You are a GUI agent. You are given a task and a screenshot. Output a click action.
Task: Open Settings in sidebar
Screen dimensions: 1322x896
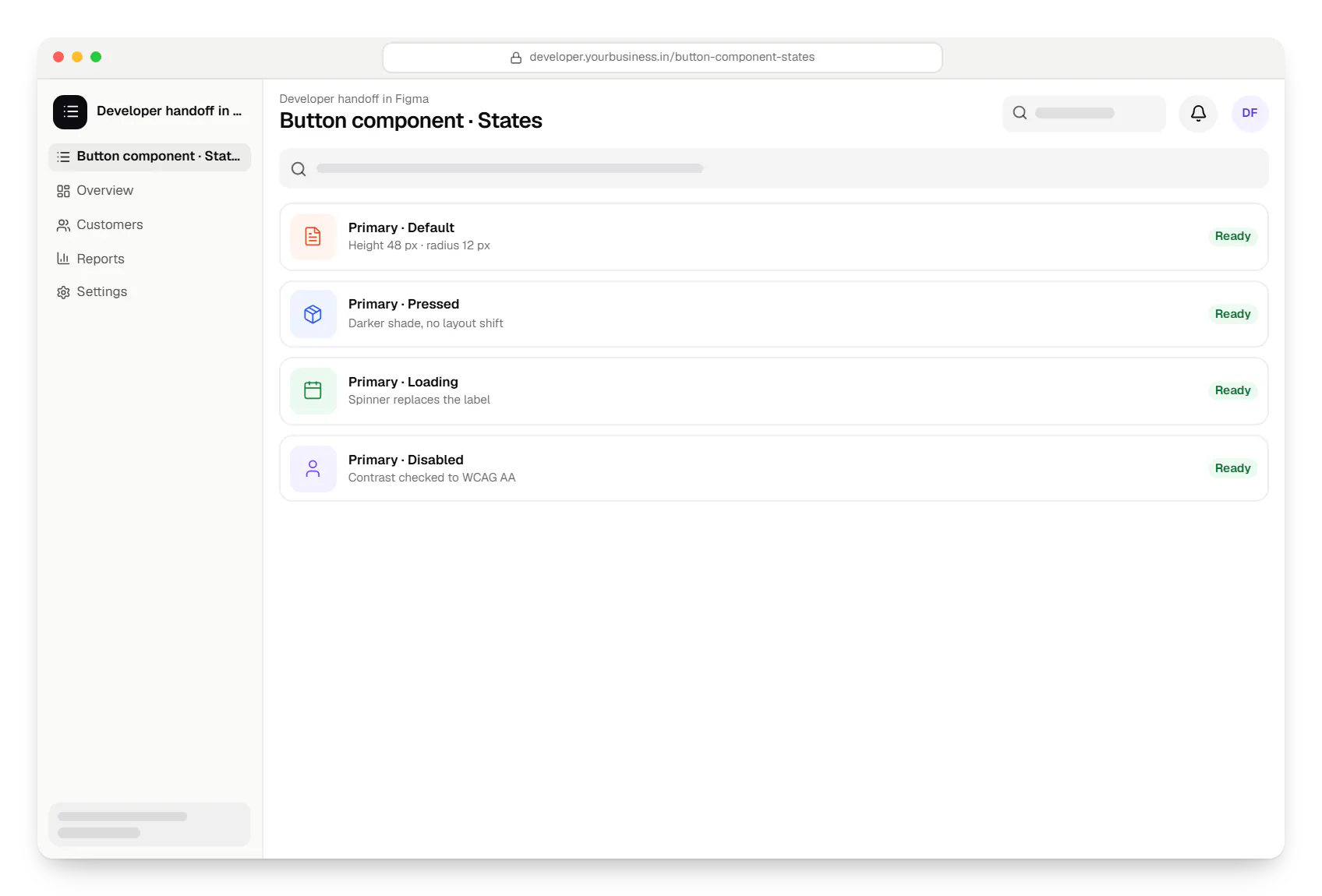150,292
